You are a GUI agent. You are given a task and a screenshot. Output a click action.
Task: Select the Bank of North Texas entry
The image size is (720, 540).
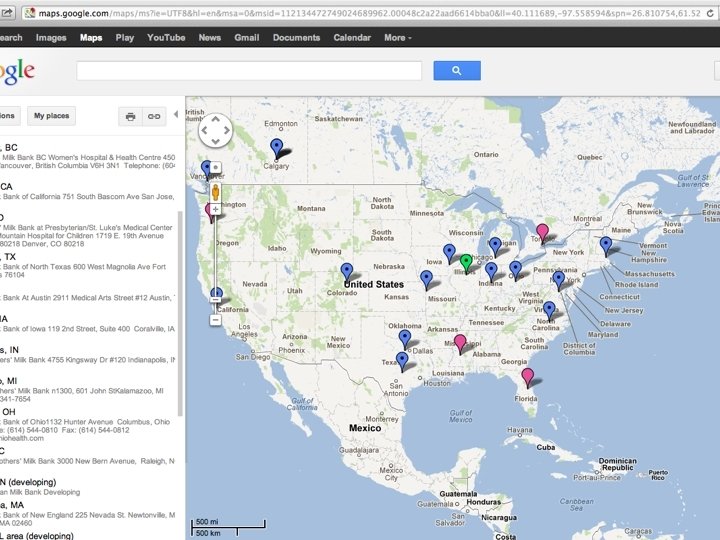pos(87,266)
